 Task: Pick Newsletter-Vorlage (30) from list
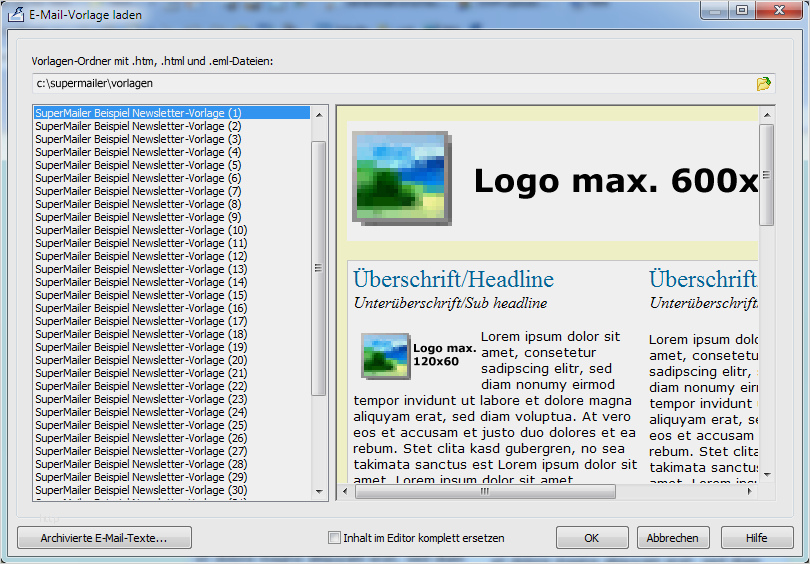pyautogui.click(x=141, y=490)
